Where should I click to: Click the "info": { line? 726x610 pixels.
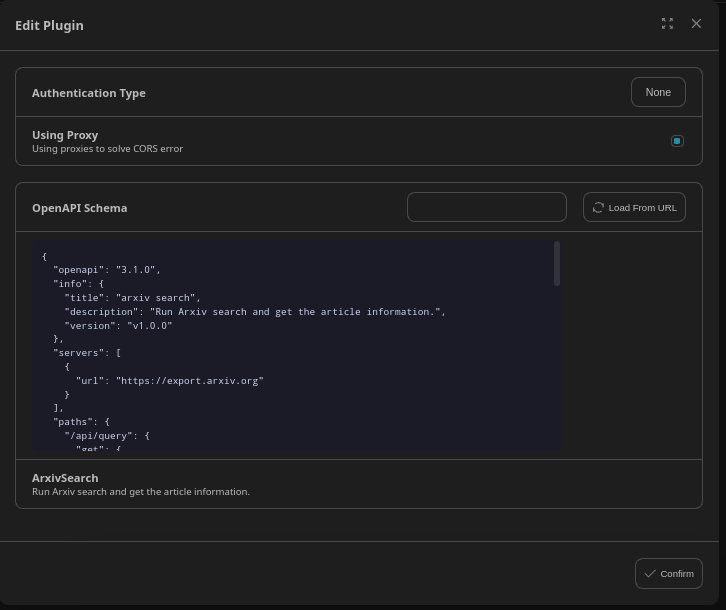tap(78, 283)
